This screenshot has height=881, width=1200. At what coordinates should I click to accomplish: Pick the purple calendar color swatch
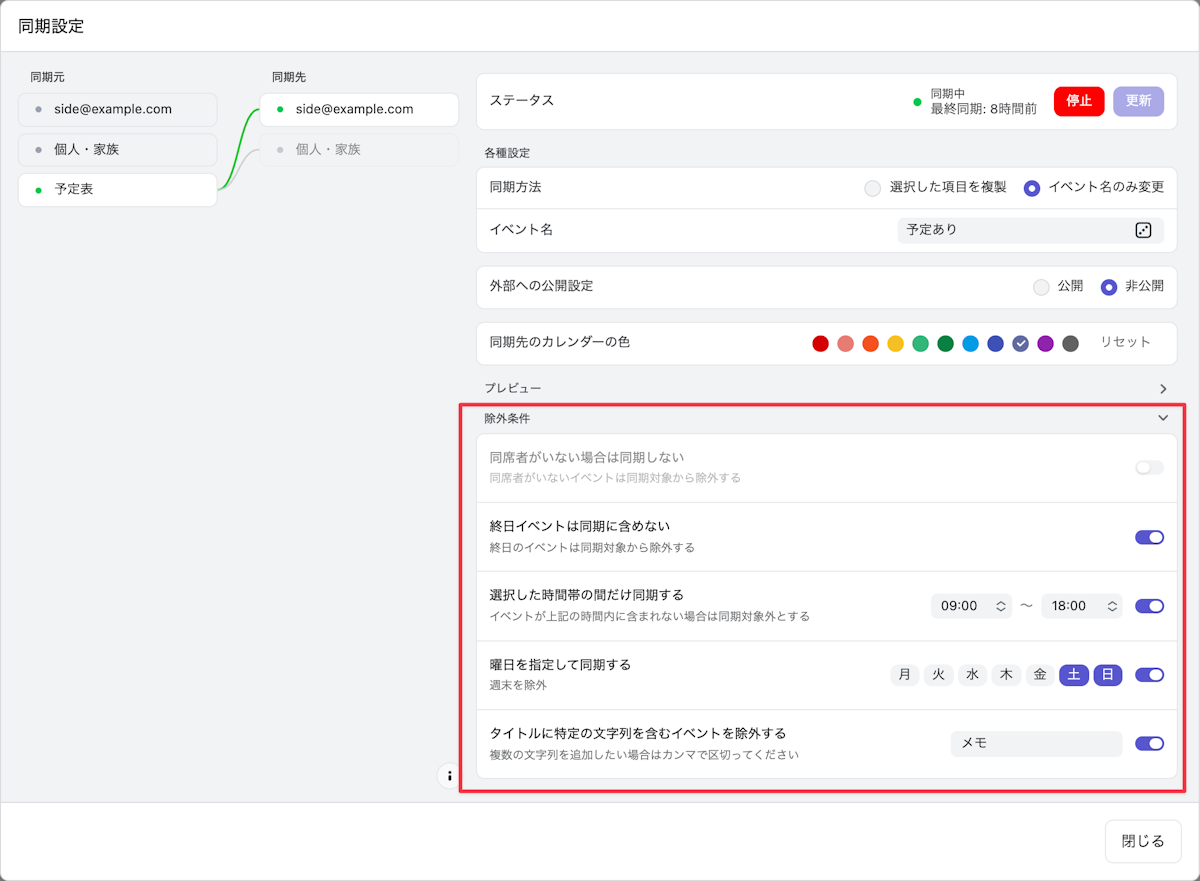pos(1045,343)
